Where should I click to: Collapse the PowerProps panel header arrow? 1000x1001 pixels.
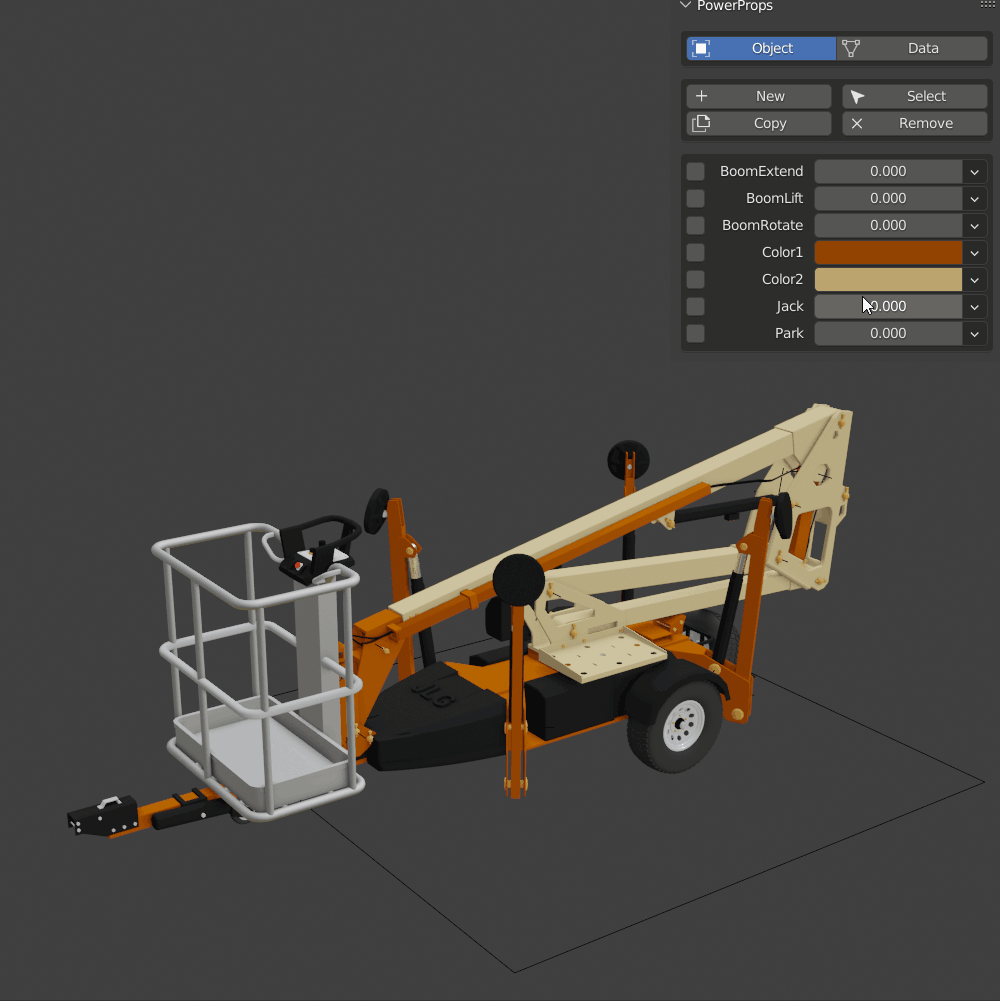point(686,5)
